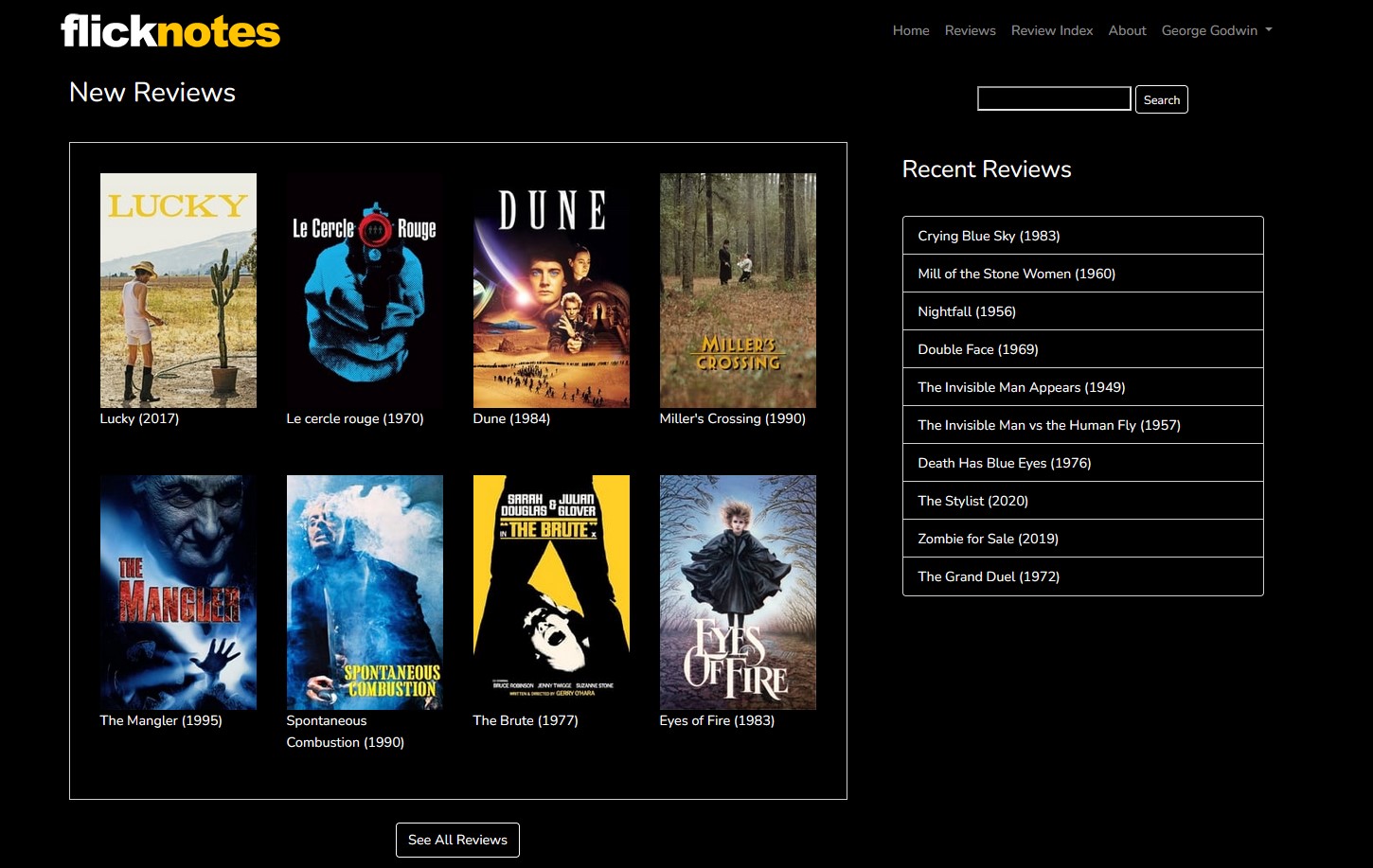This screenshot has width=1373, height=868.
Task: Open The Stylist (2020) review
Action: (x=1083, y=501)
